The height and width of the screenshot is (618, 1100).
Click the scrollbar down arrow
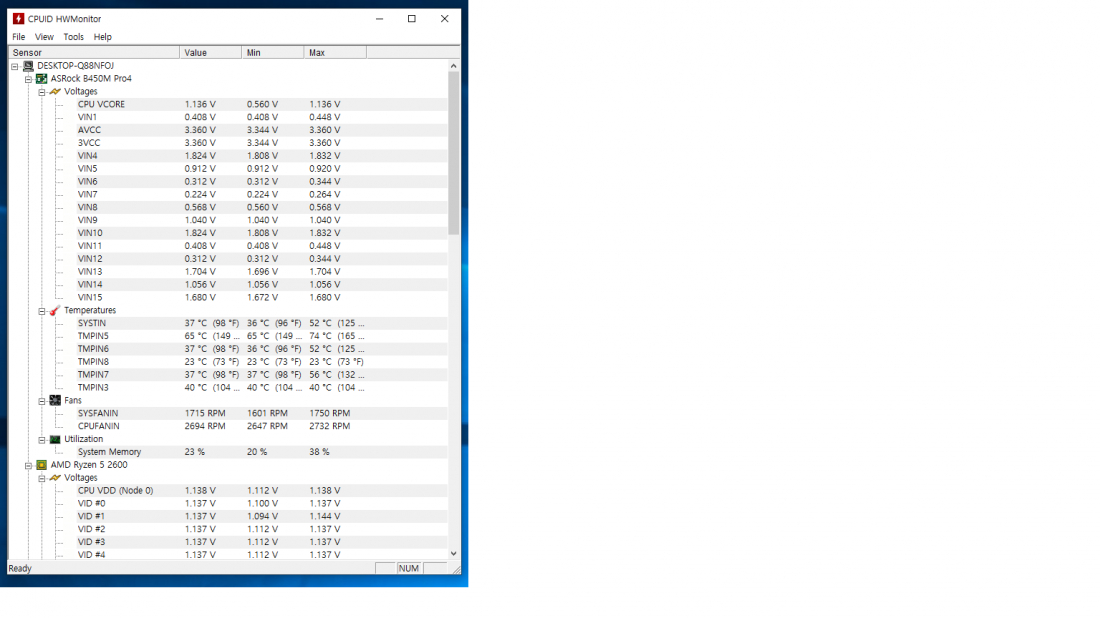click(x=454, y=553)
